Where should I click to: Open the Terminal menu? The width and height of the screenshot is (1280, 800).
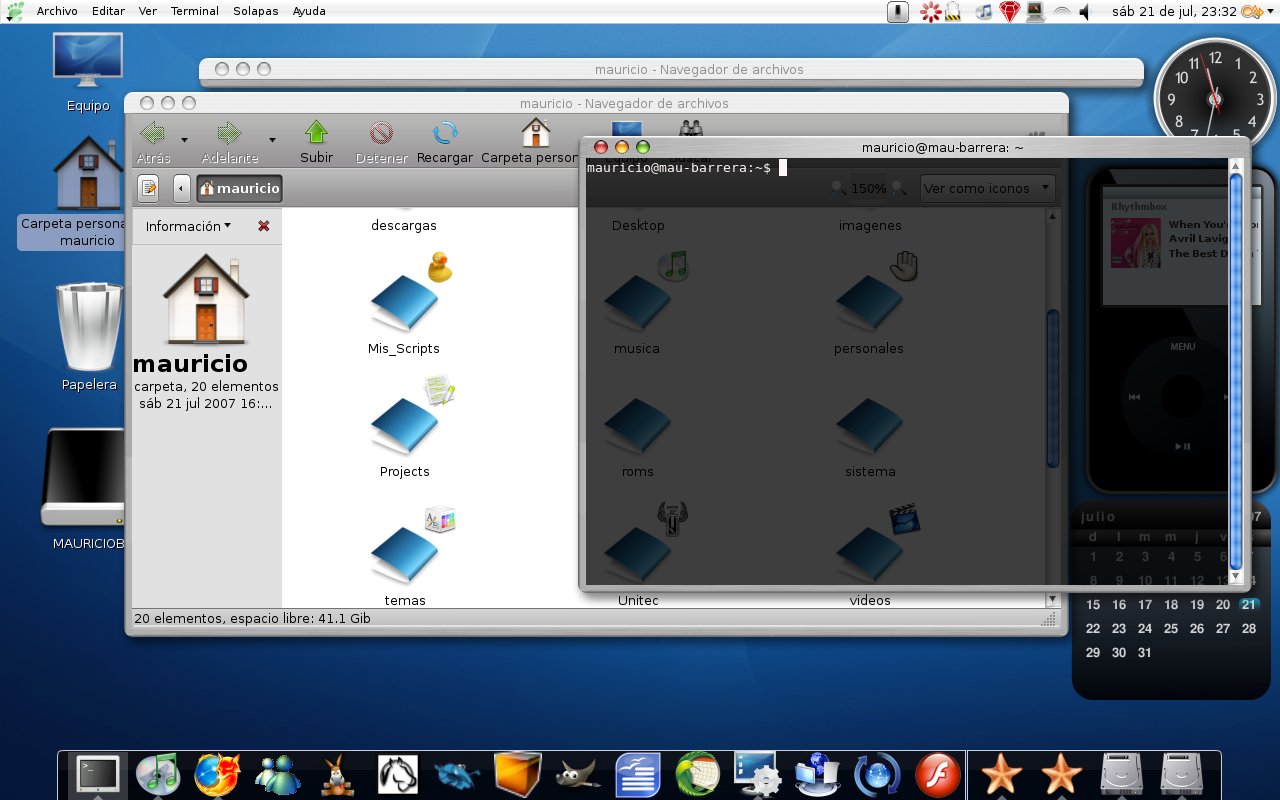[195, 11]
